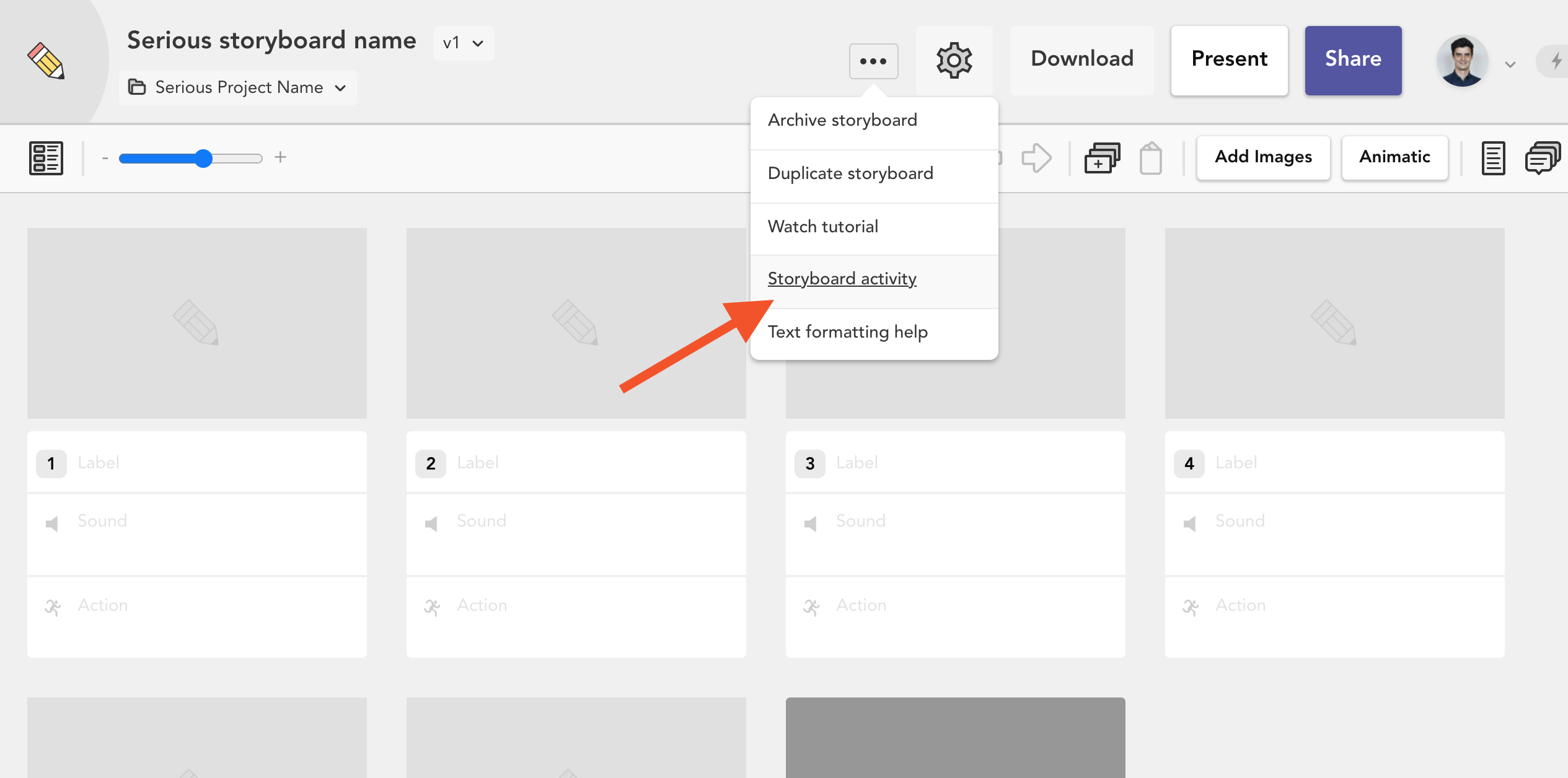1568x778 pixels.
Task: Open the comments panel icon
Action: [1542, 158]
